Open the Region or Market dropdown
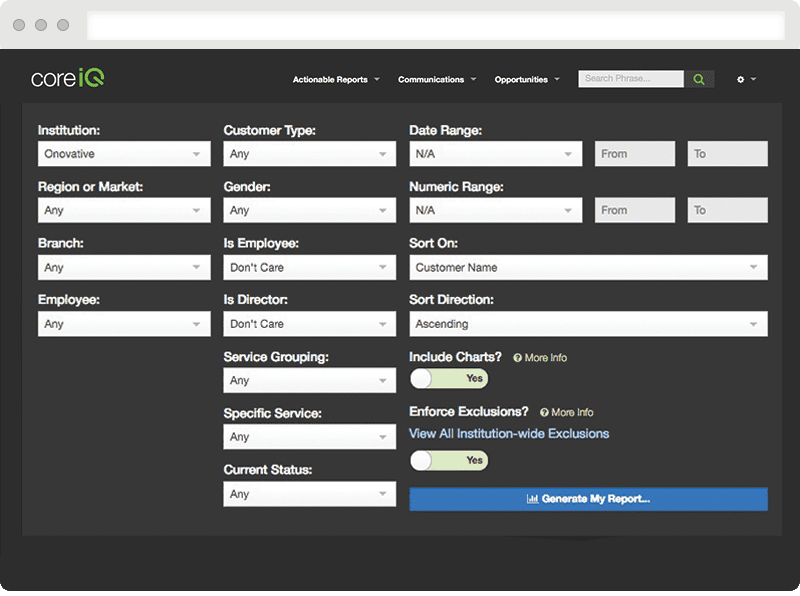Screen dimensions: 800x596 124,210
